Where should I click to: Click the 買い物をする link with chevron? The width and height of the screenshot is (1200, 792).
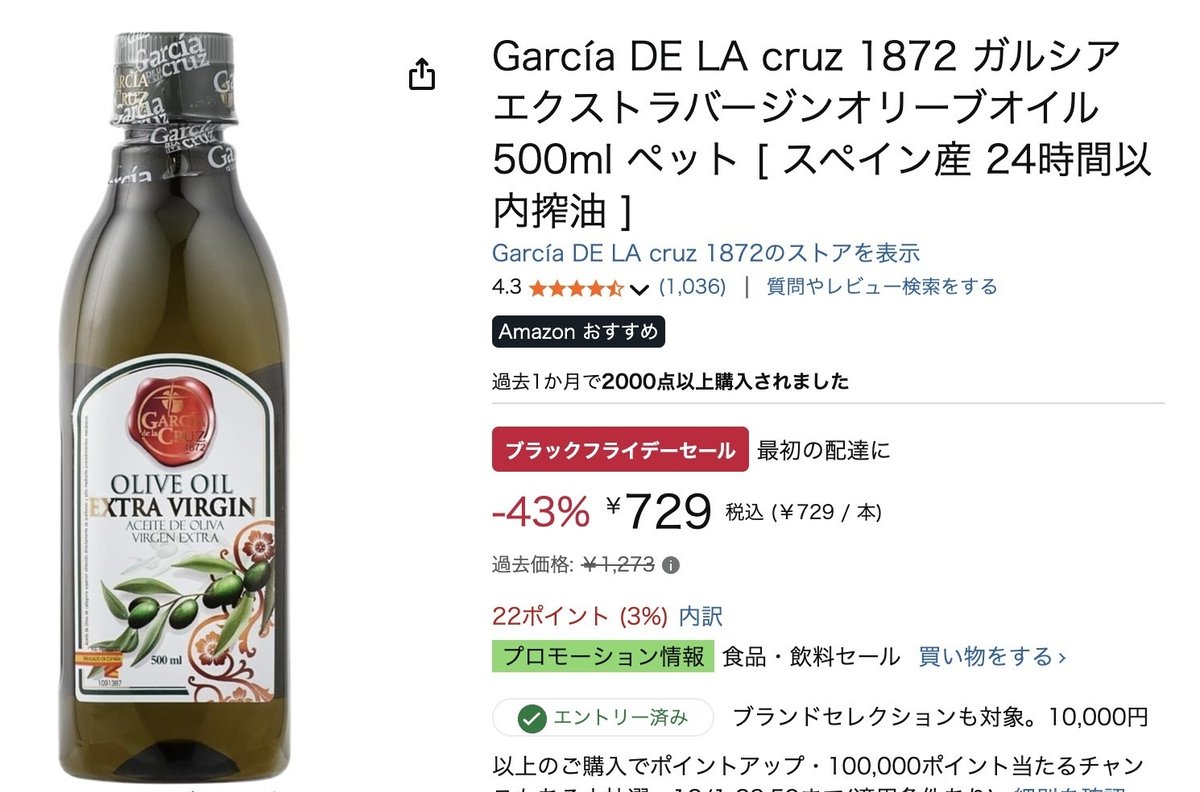[992, 657]
